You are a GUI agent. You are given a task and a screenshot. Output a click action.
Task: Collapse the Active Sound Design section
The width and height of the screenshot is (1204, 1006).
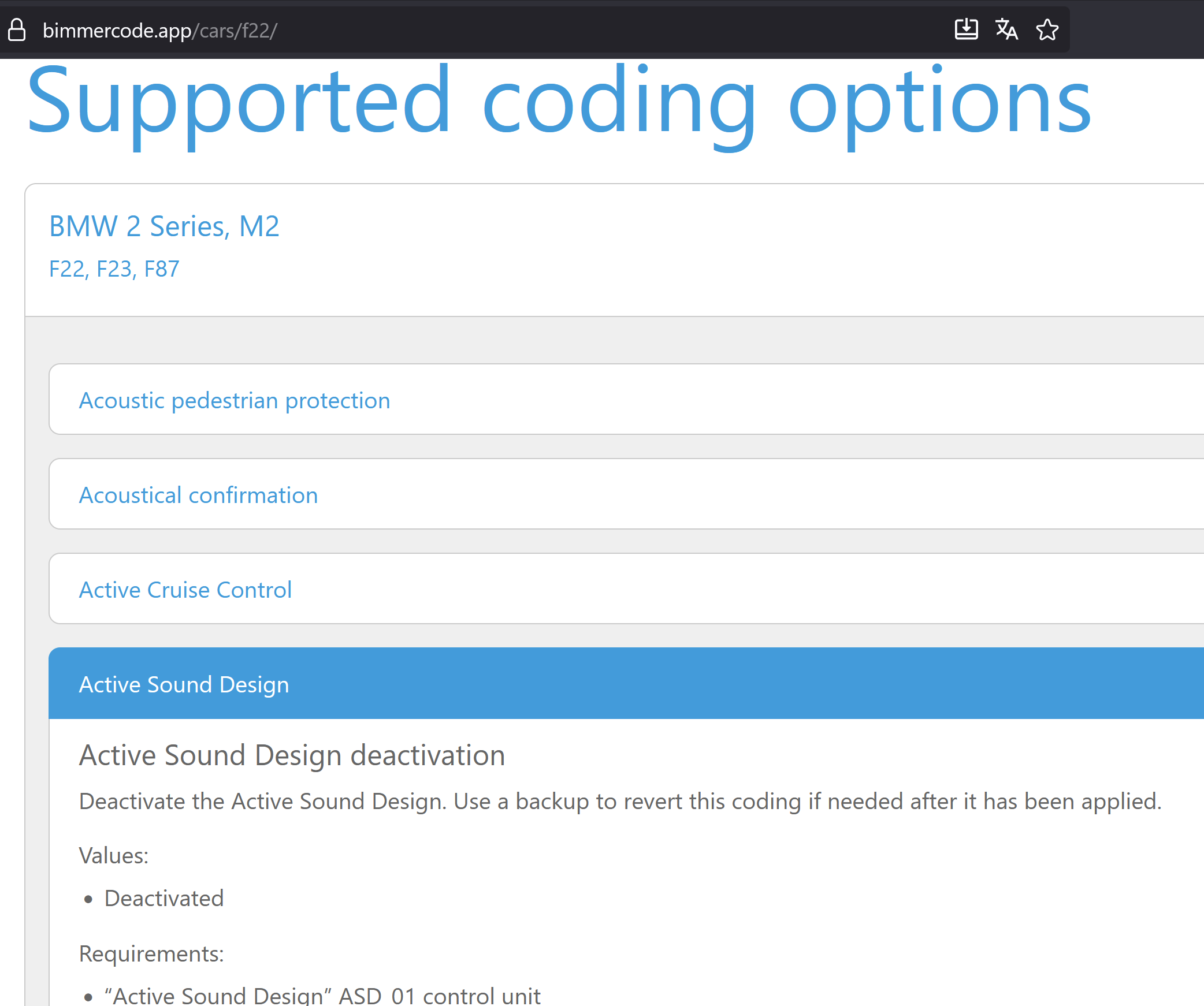pos(626,684)
